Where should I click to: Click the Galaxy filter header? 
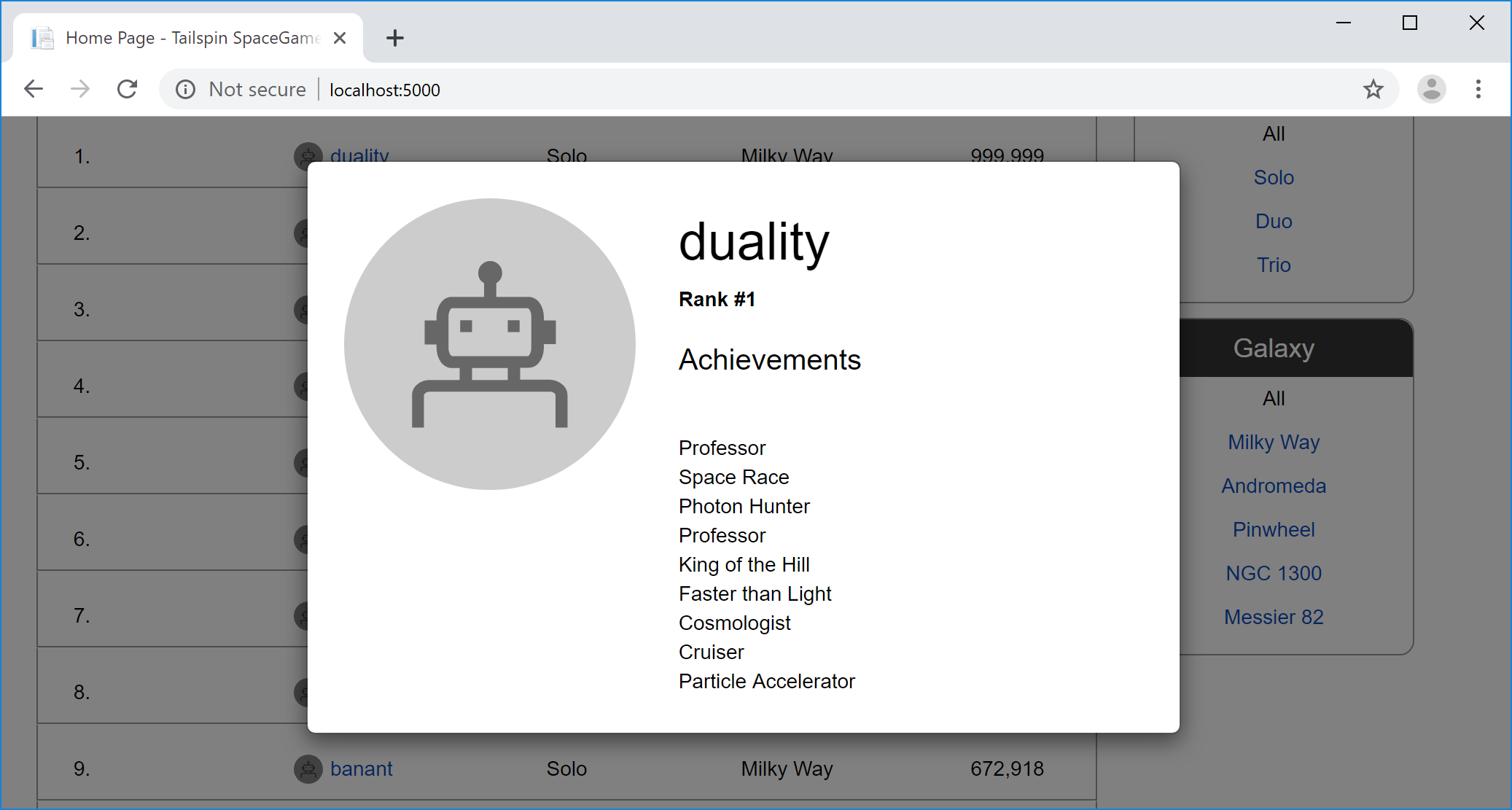pos(1296,348)
